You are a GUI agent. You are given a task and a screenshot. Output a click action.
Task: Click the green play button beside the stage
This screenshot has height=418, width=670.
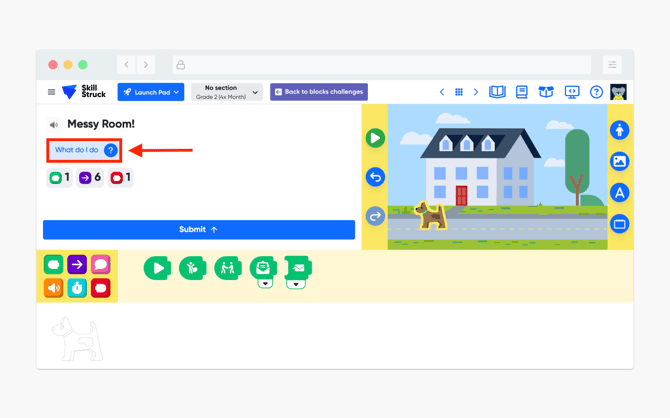375,138
